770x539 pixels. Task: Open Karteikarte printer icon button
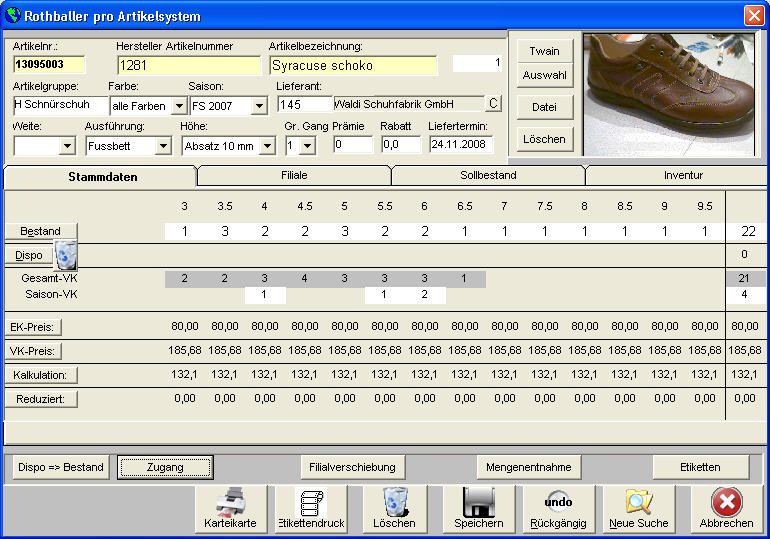[x=231, y=509]
